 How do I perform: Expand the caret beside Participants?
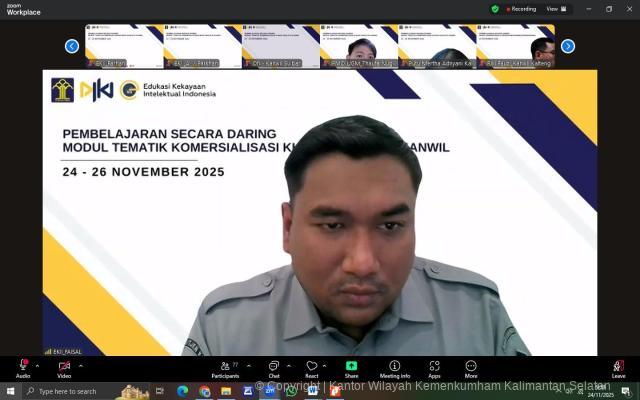[247, 365]
